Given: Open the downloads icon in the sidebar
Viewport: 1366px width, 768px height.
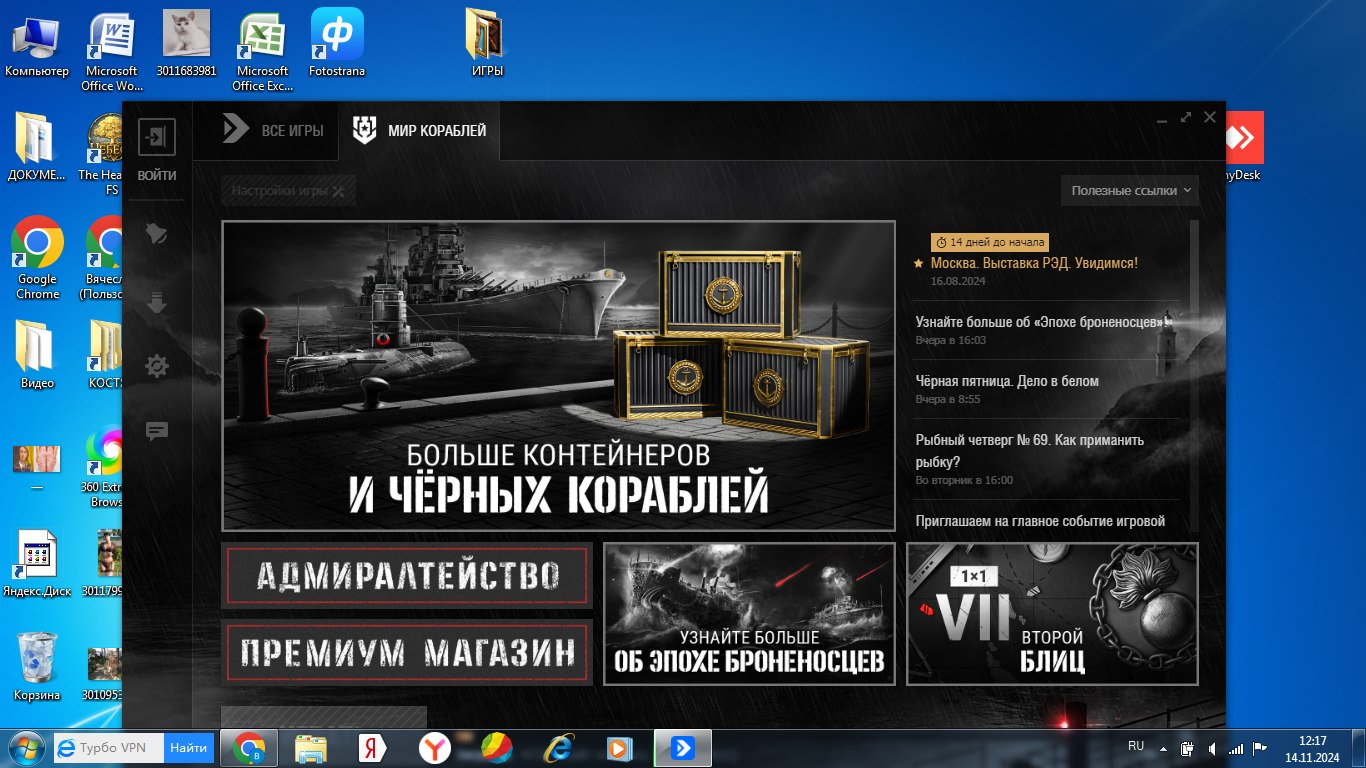Looking at the screenshot, I should point(156,302).
